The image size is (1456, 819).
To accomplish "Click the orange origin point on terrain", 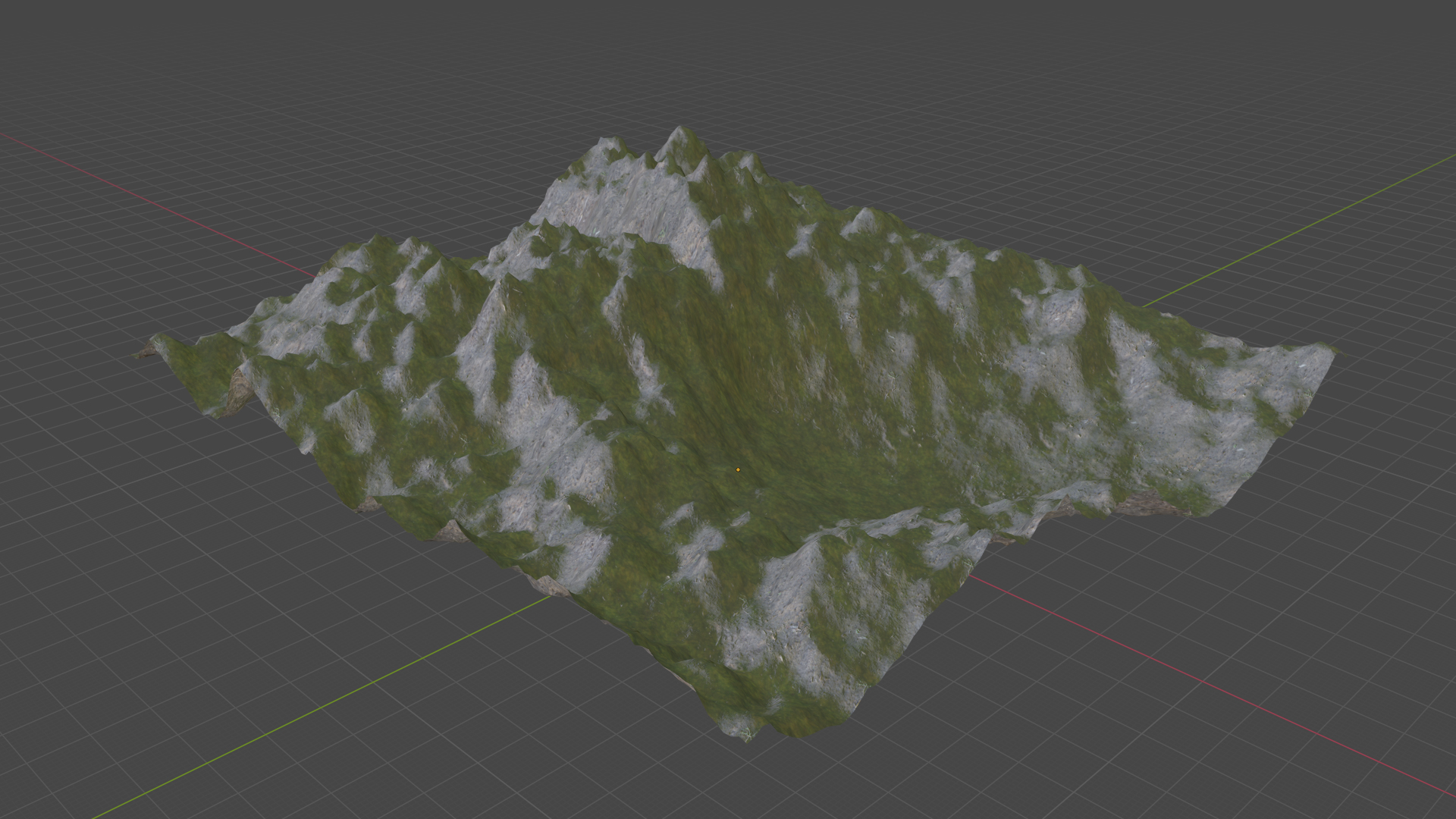I will click(x=738, y=470).
